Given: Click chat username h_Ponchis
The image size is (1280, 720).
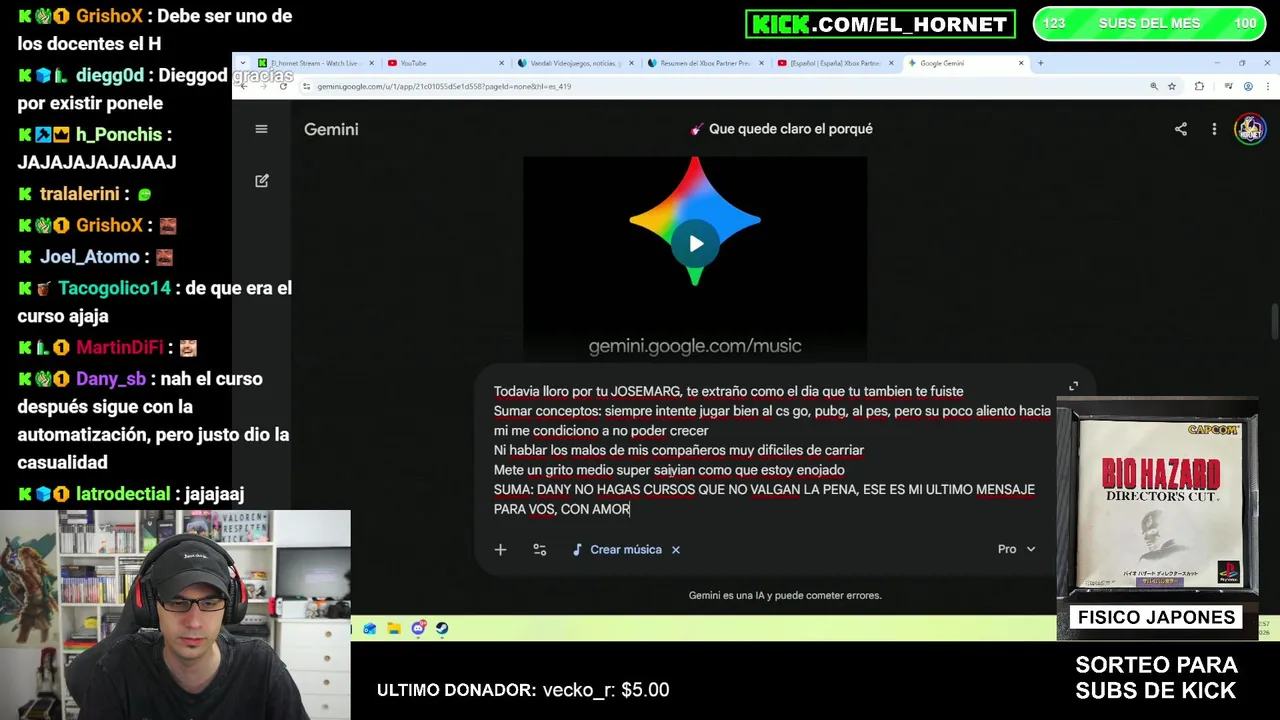Looking at the screenshot, I should point(119,134).
